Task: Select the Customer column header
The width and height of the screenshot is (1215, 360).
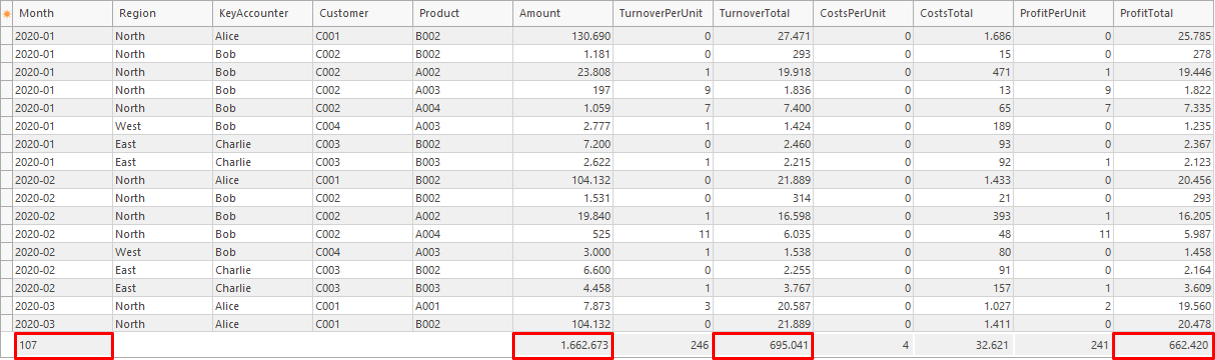Action: (362, 14)
